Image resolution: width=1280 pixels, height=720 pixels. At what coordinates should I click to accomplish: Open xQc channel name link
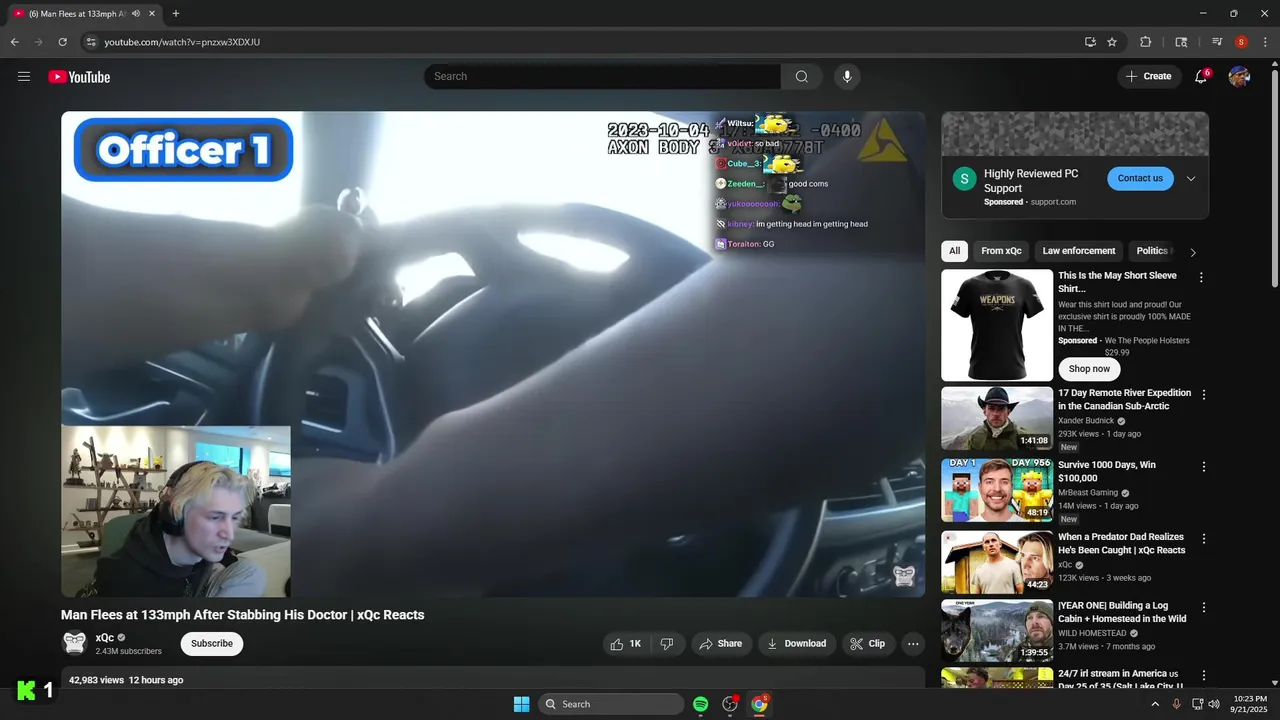[105, 638]
